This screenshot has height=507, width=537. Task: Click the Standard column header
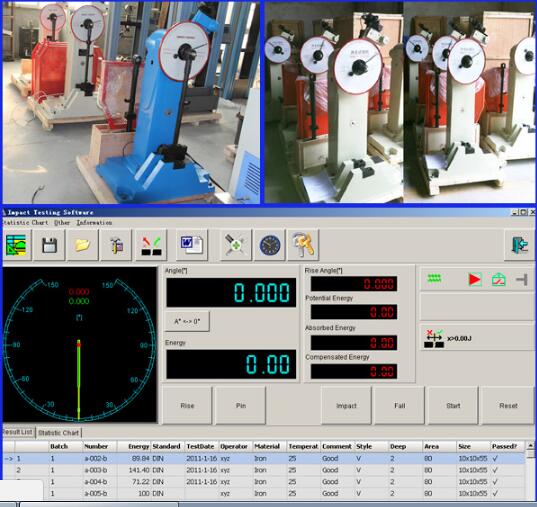point(167,446)
